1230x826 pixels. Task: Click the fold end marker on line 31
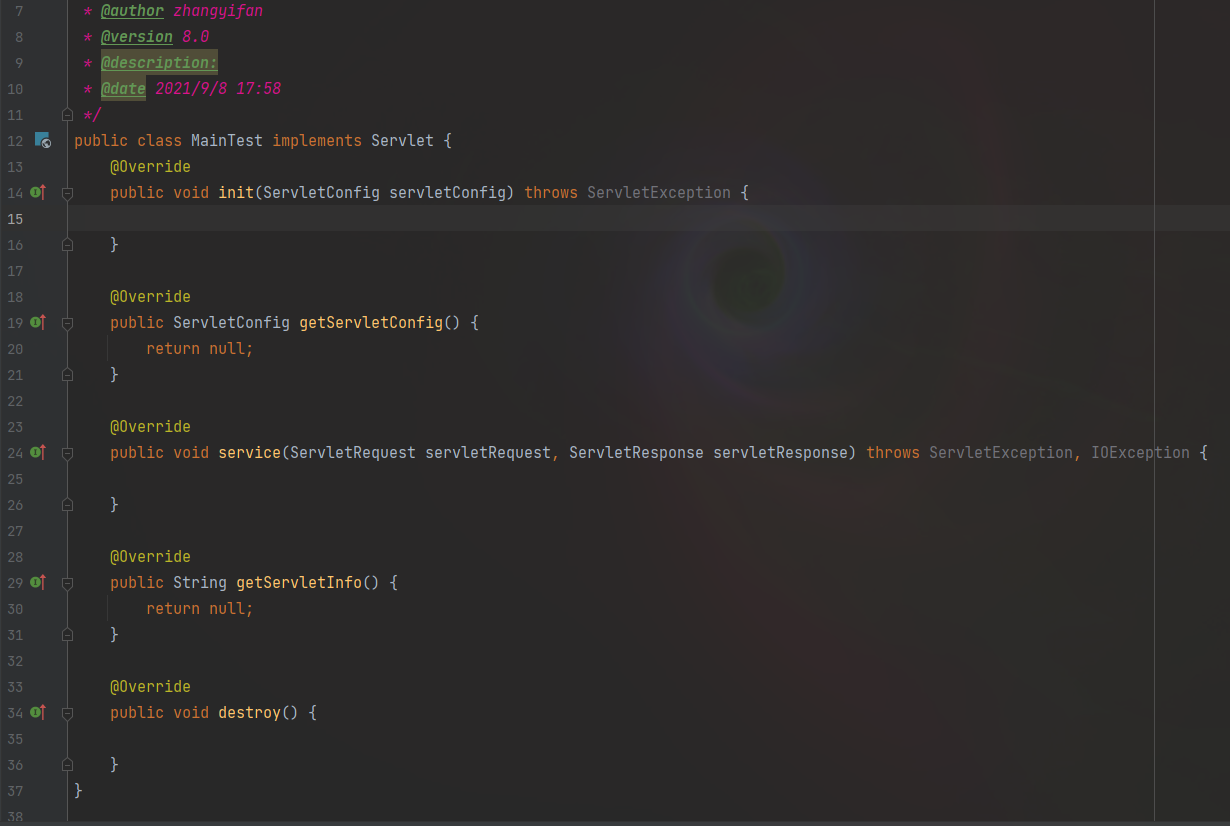[x=67, y=634]
